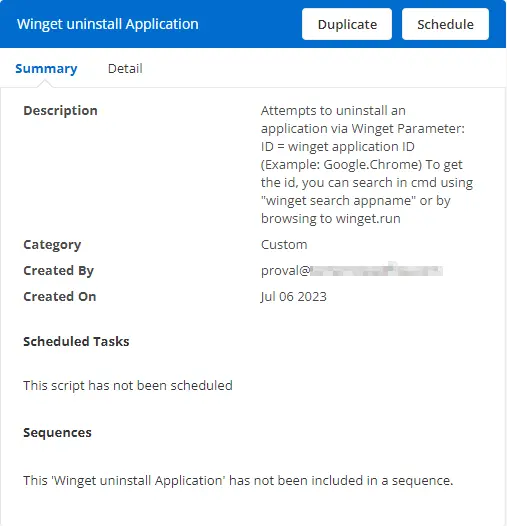Click the 'Attempts to uninstall an' description line
The width and height of the screenshot is (507, 526).
[333, 111]
